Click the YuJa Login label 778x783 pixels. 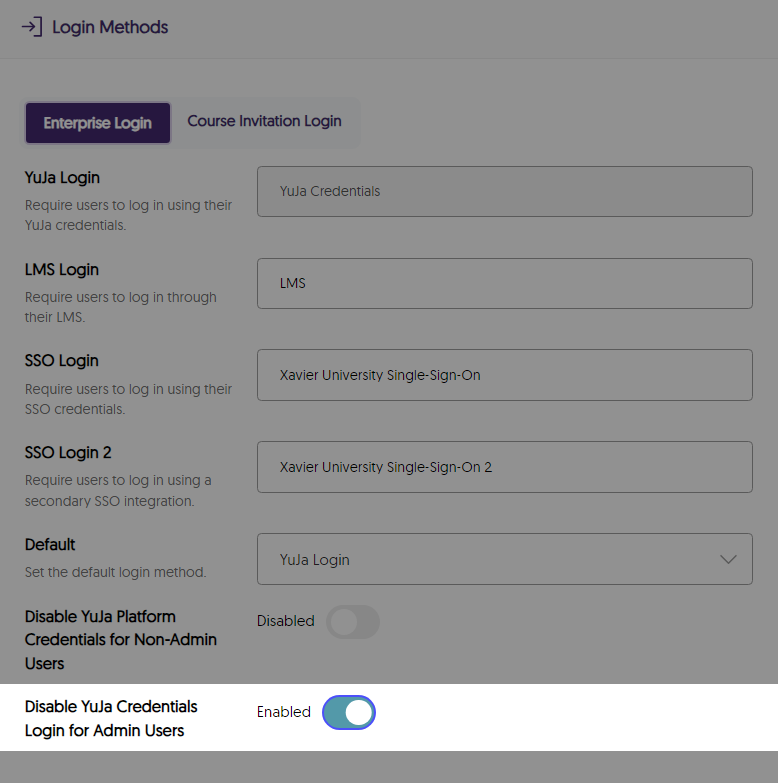click(x=62, y=178)
